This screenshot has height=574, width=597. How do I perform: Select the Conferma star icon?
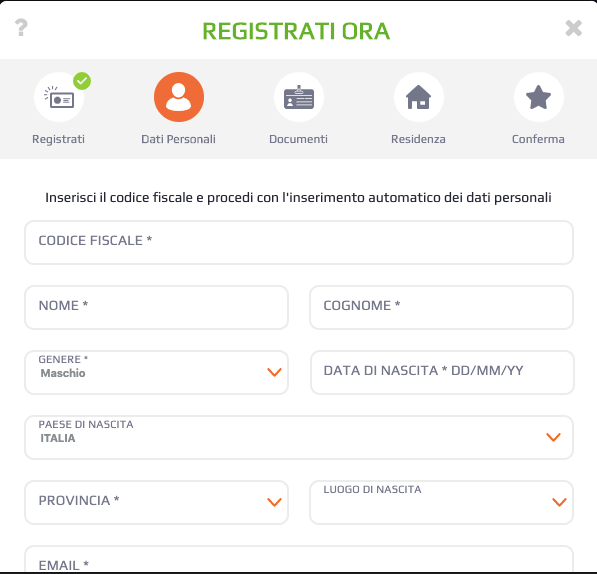click(x=539, y=97)
